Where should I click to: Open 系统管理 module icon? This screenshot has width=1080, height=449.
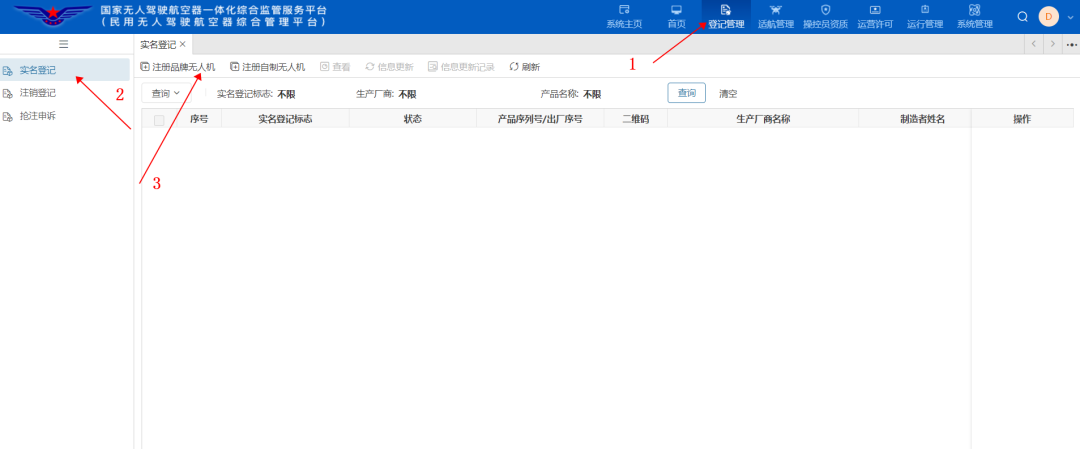(974, 10)
